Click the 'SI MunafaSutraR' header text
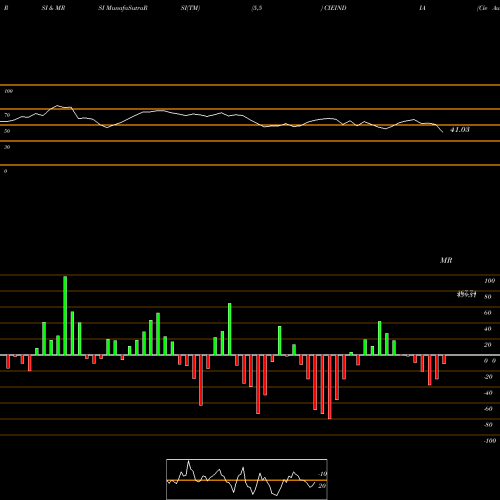Viewport: 500px width, 500px height. coord(123,8)
